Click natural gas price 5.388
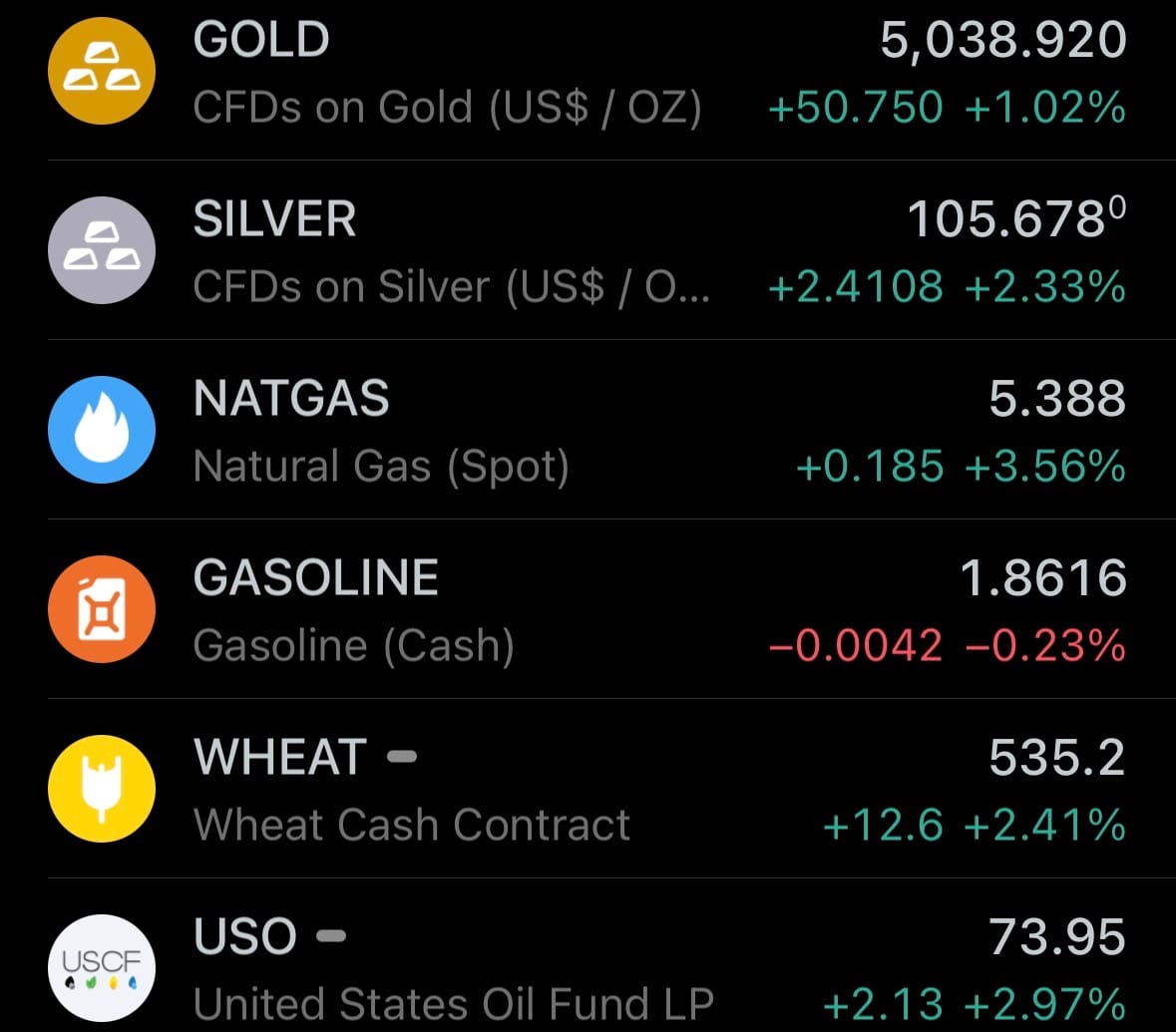Image resolution: width=1176 pixels, height=1032 pixels. pyautogui.click(x=1056, y=399)
